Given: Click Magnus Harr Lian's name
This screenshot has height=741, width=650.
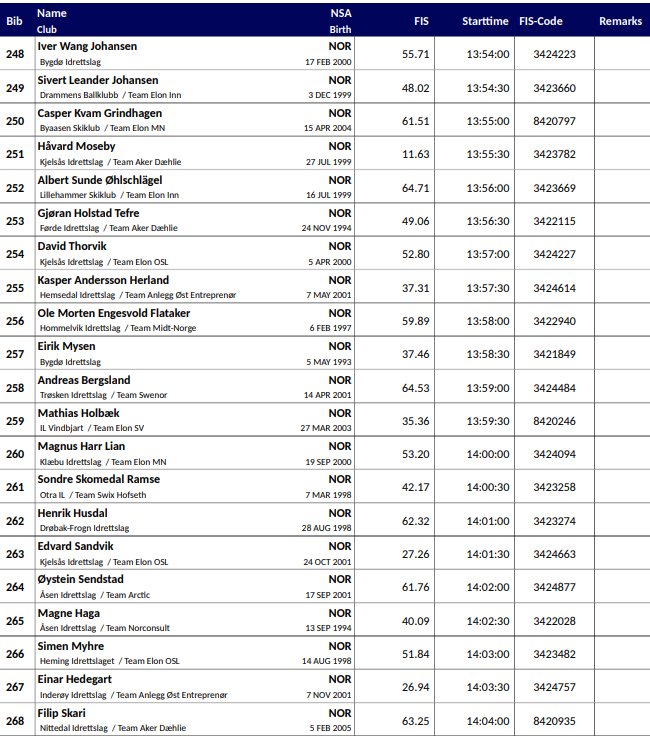Looking at the screenshot, I should [x=81, y=446].
